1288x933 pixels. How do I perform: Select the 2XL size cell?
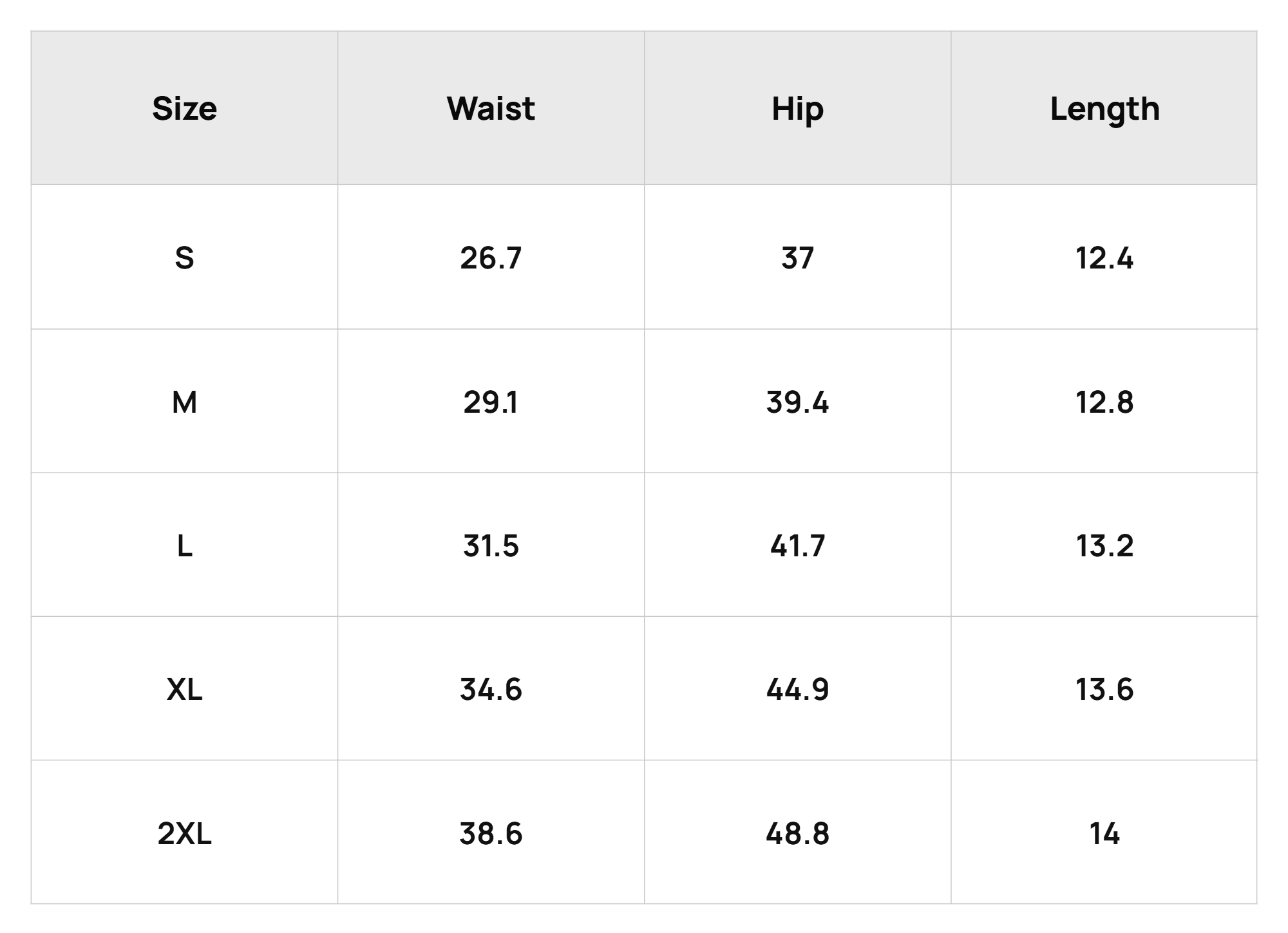pos(184,833)
